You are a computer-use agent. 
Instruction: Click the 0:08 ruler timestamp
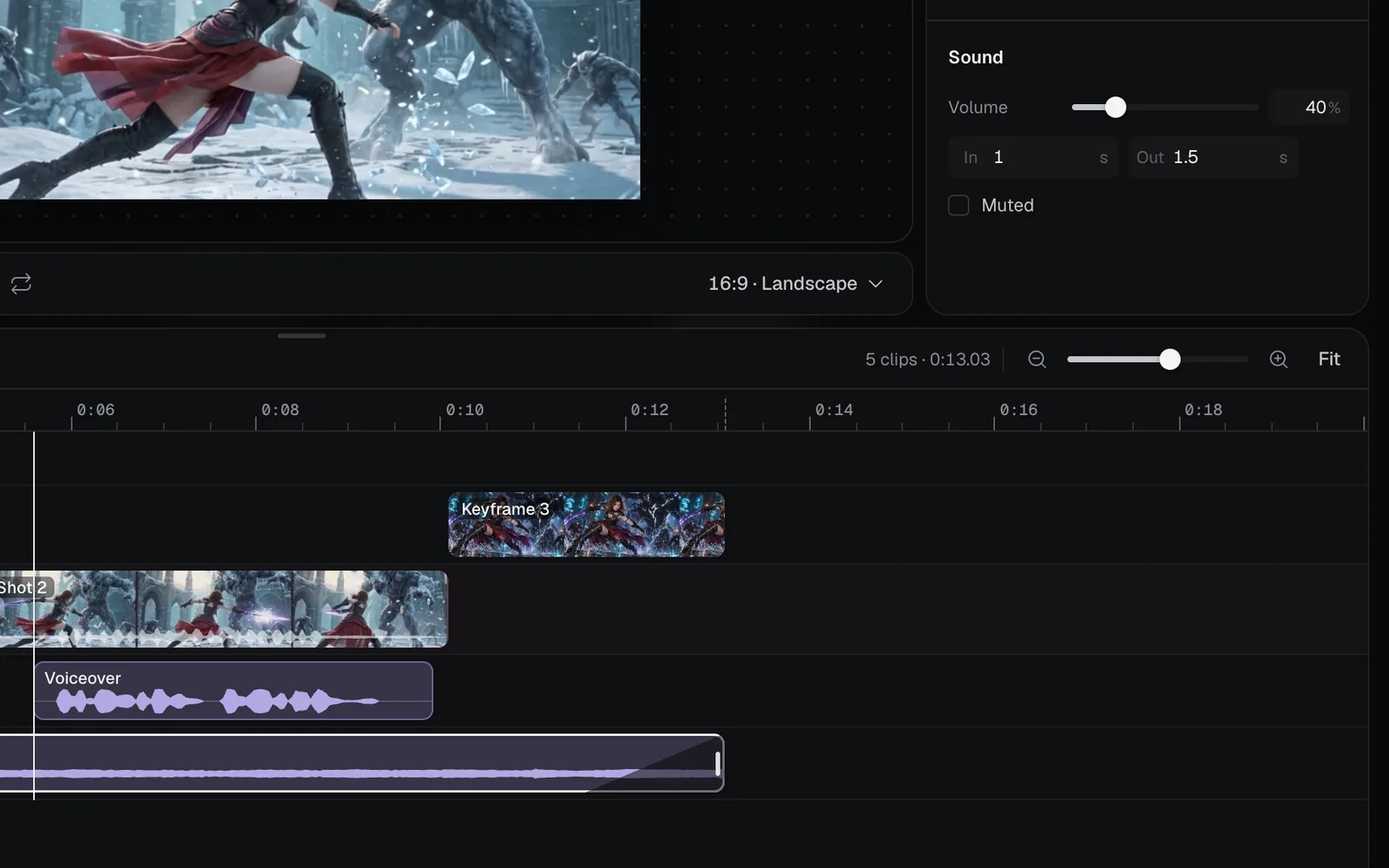tap(280, 410)
